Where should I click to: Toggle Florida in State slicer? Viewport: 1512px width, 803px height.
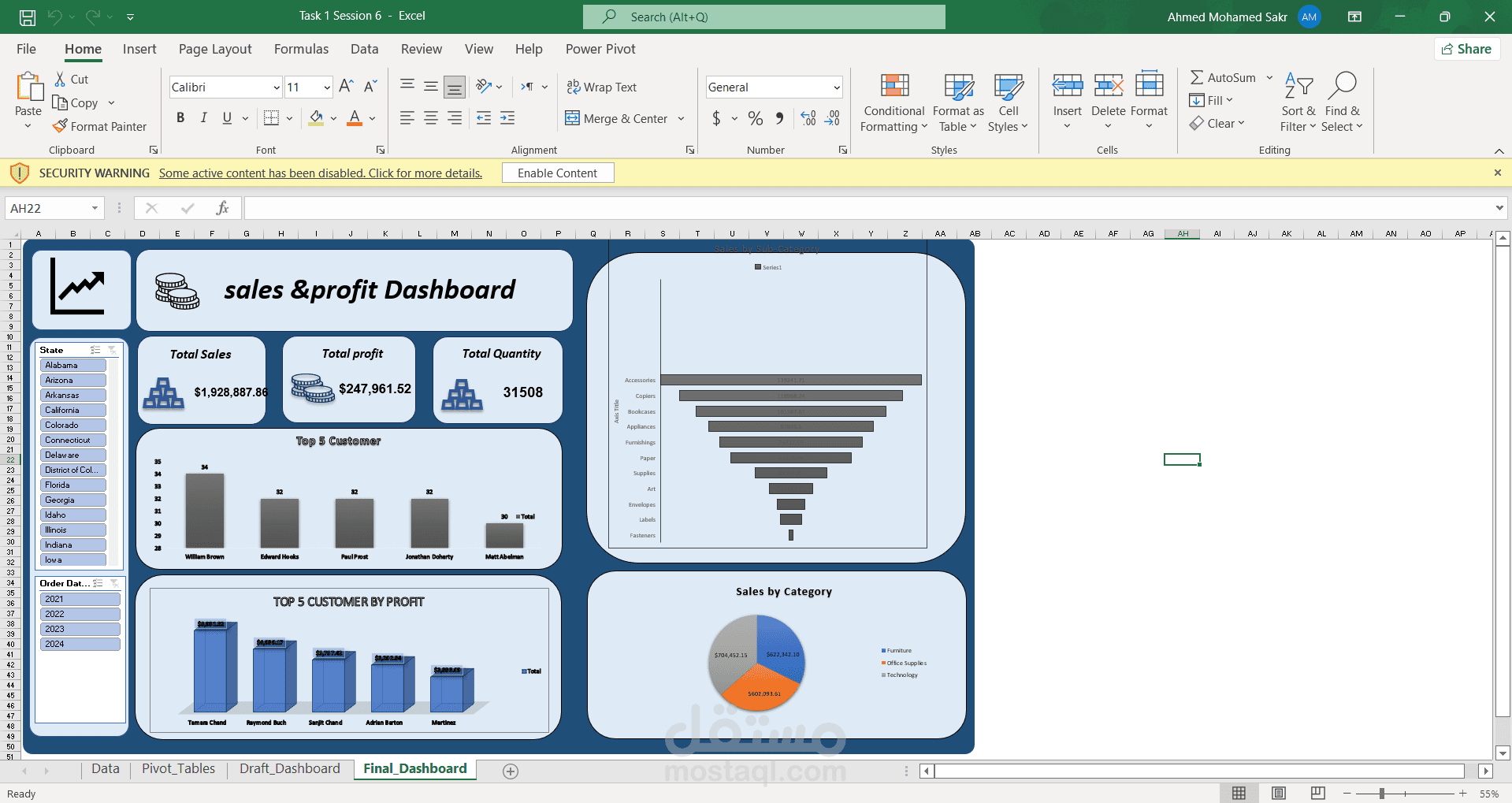click(x=73, y=485)
